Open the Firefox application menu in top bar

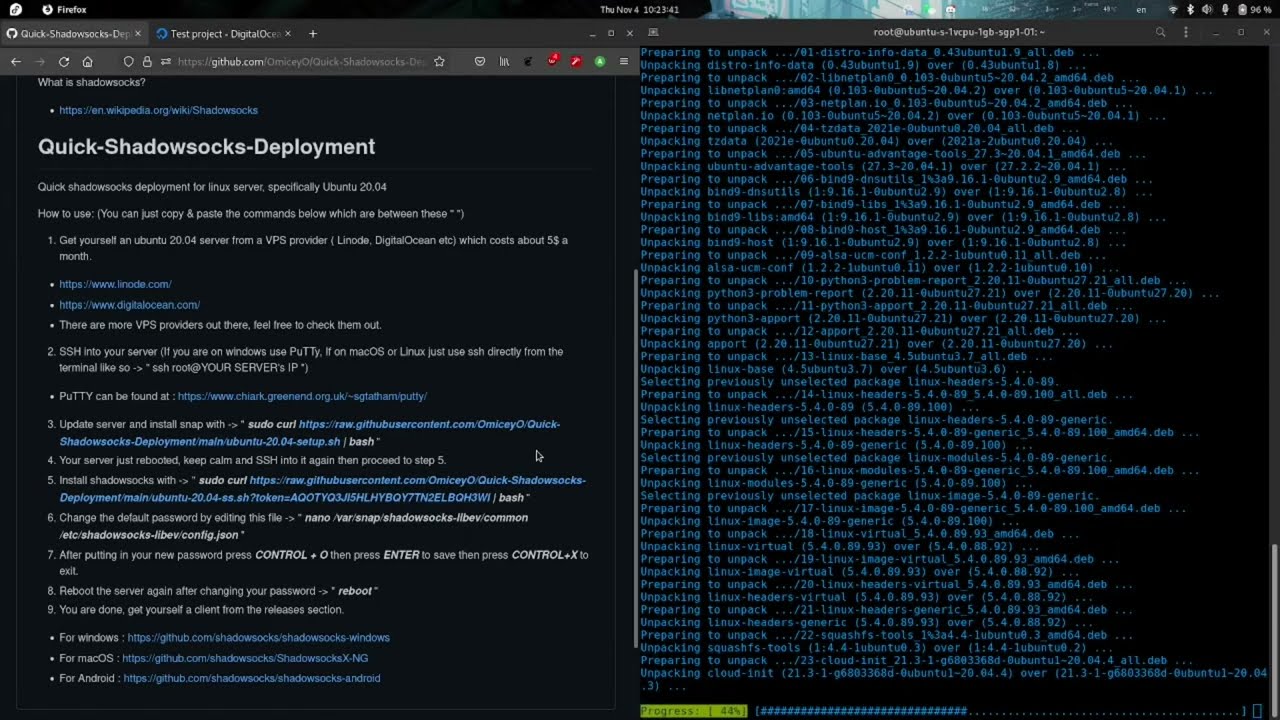(63, 9)
